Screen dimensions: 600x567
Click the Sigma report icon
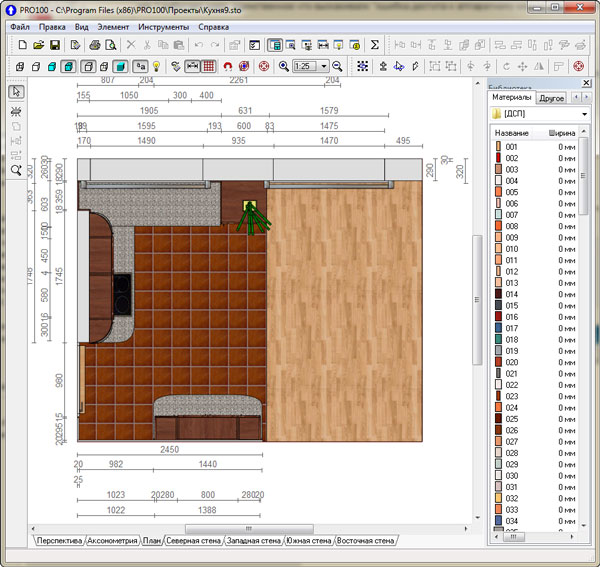tap(375, 45)
